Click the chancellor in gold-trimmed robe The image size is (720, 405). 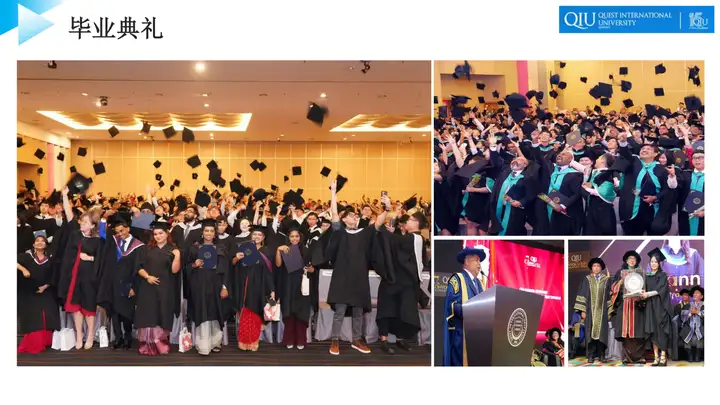click(x=592, y=310)
